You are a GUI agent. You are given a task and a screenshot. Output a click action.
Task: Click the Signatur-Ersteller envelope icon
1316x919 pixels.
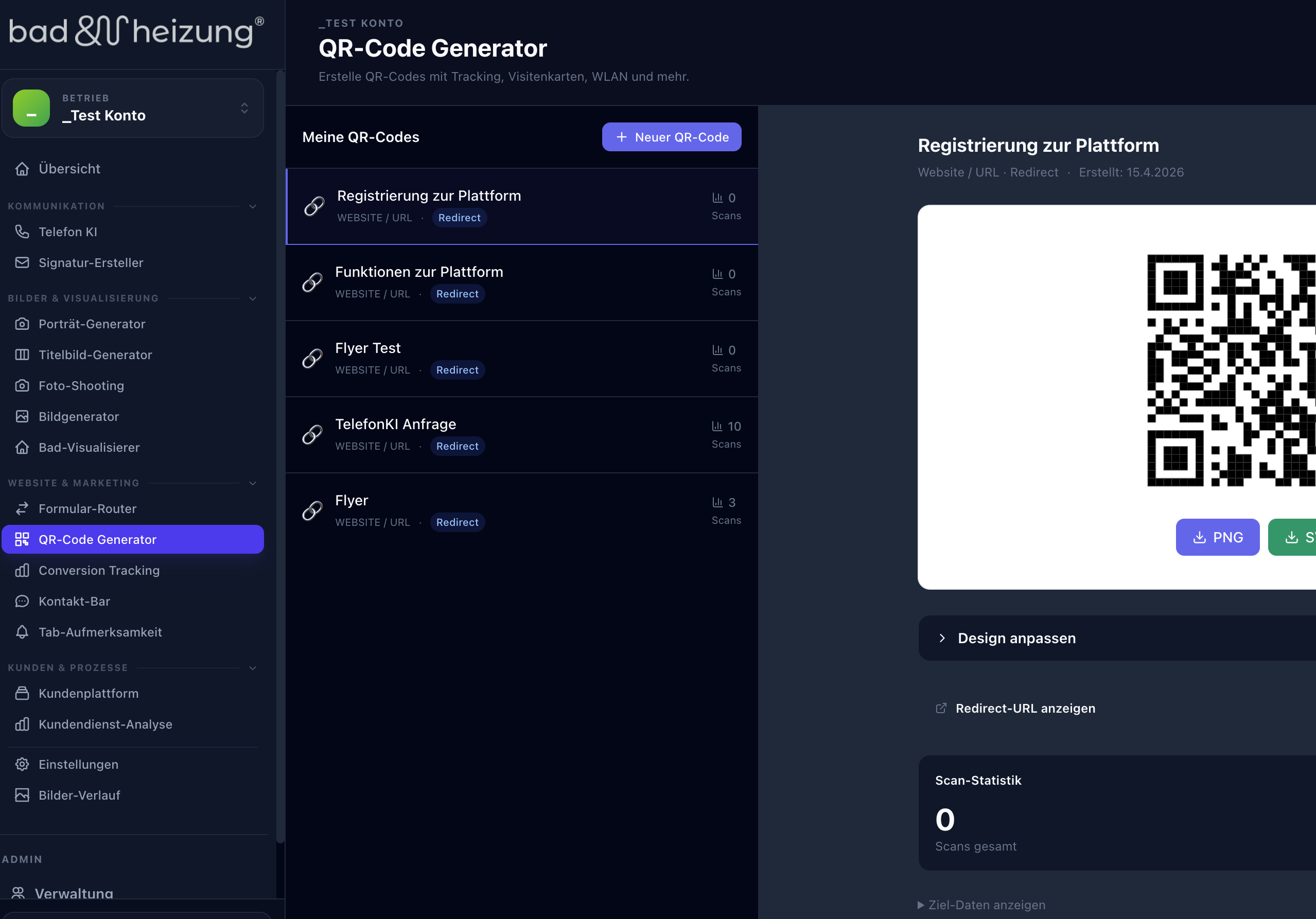pyautogui.click(x=22, y=263)
